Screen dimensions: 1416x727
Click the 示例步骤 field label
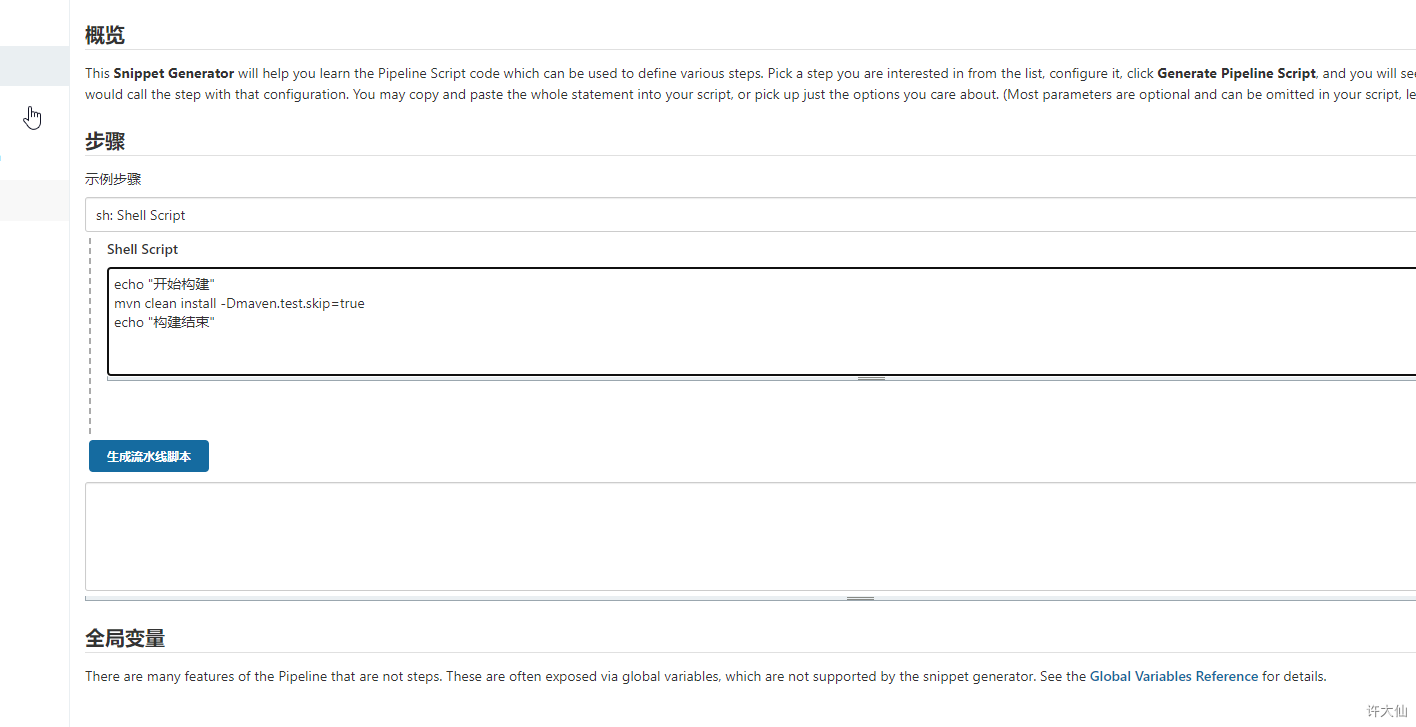[x=113, y=179]
